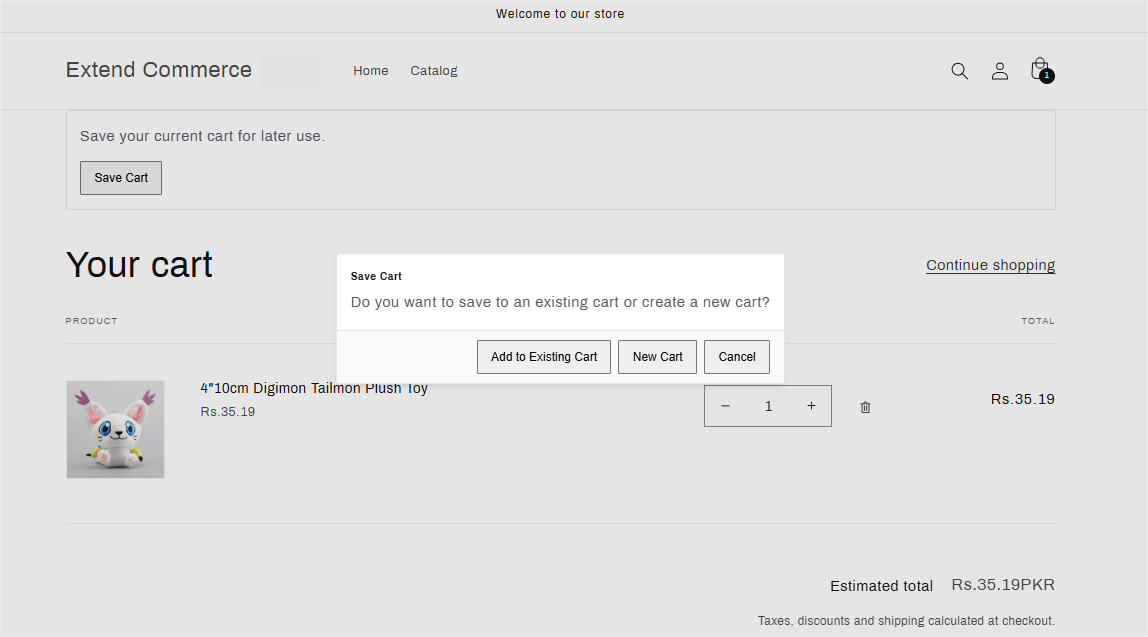
Task: Click the Welcome to our store banner
Action: pyautogui.click(x=560, y=14)
